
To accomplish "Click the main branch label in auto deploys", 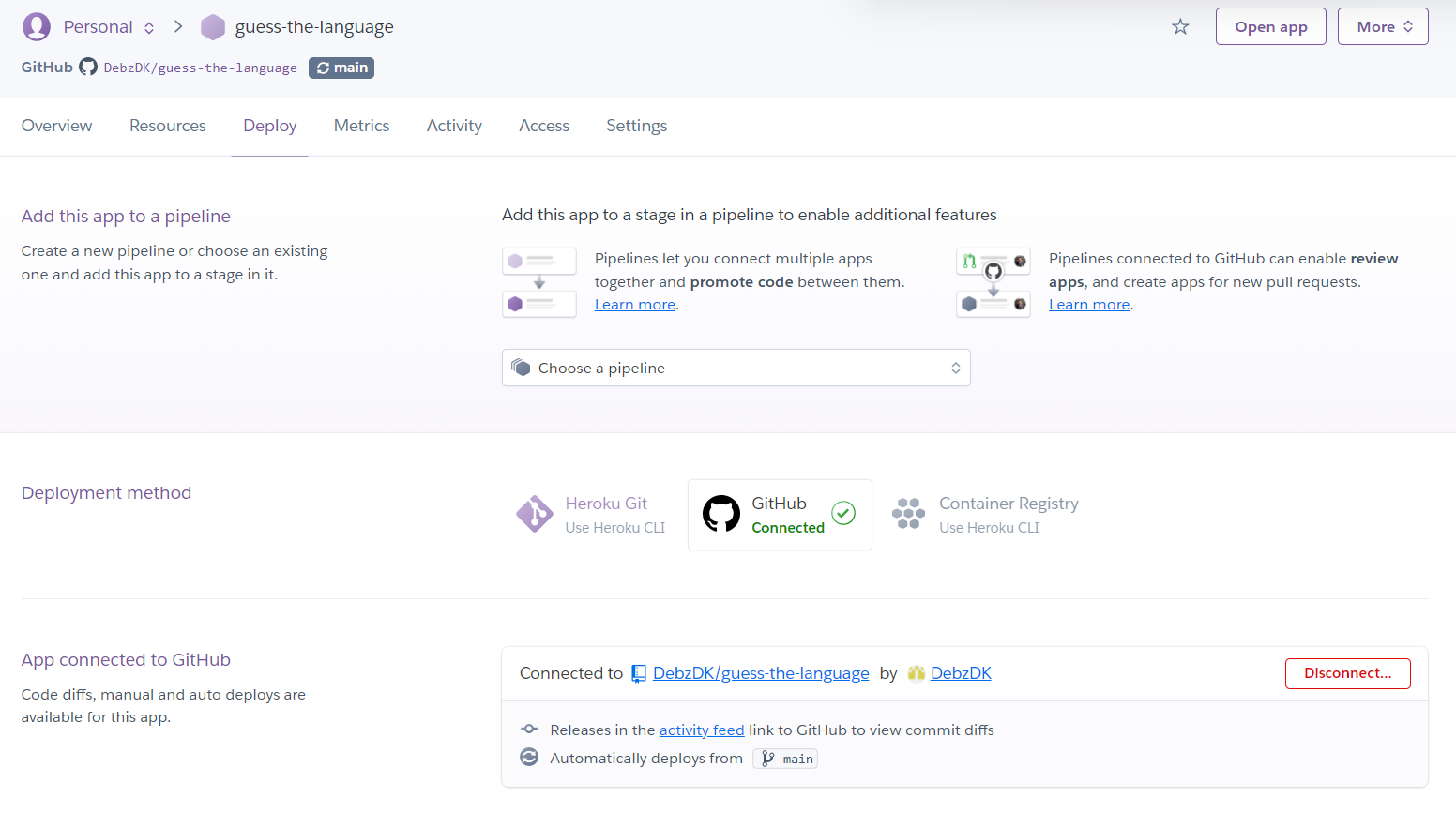I will coord(785,759).
